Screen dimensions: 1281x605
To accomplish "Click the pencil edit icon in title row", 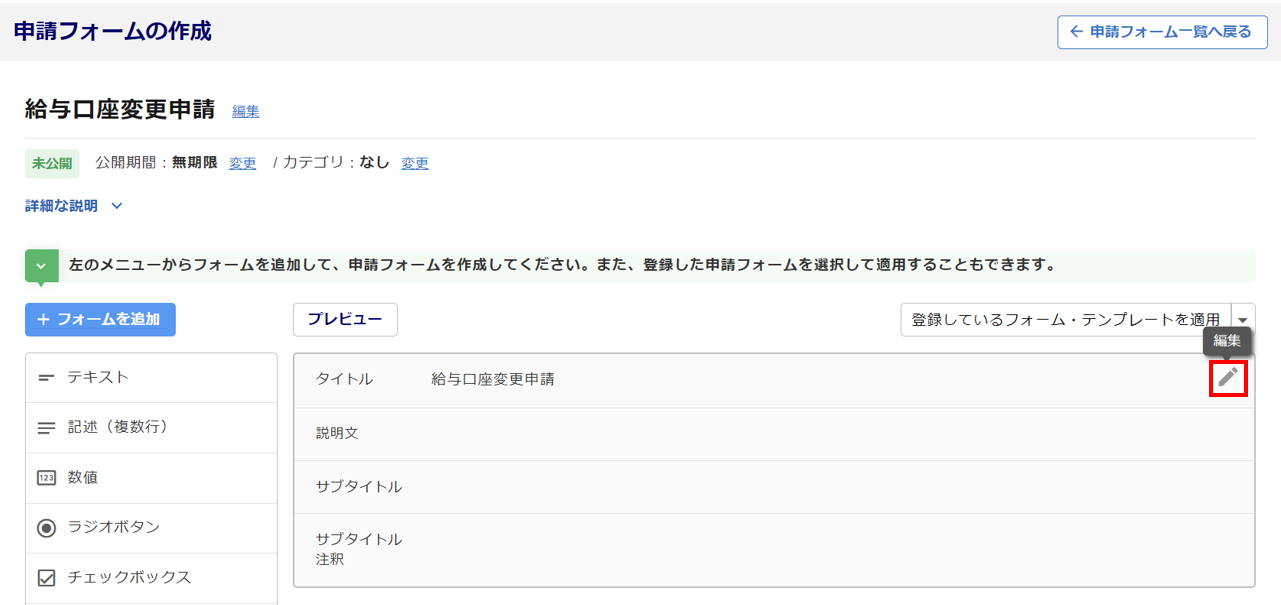I will tap(1228, 378).
